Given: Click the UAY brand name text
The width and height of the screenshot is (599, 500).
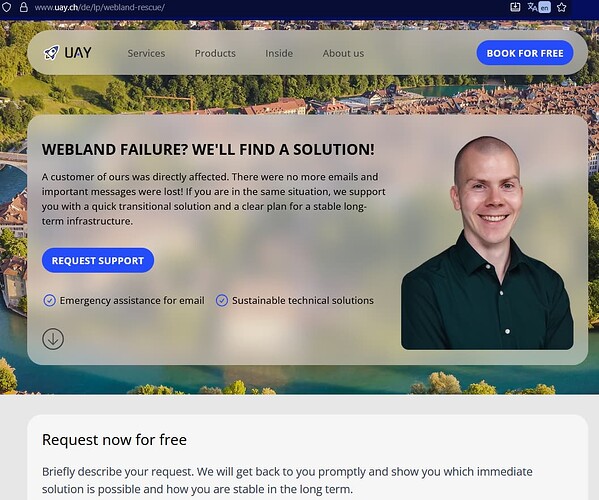Looking at the screenshot, I should click(x=78, y=53).
